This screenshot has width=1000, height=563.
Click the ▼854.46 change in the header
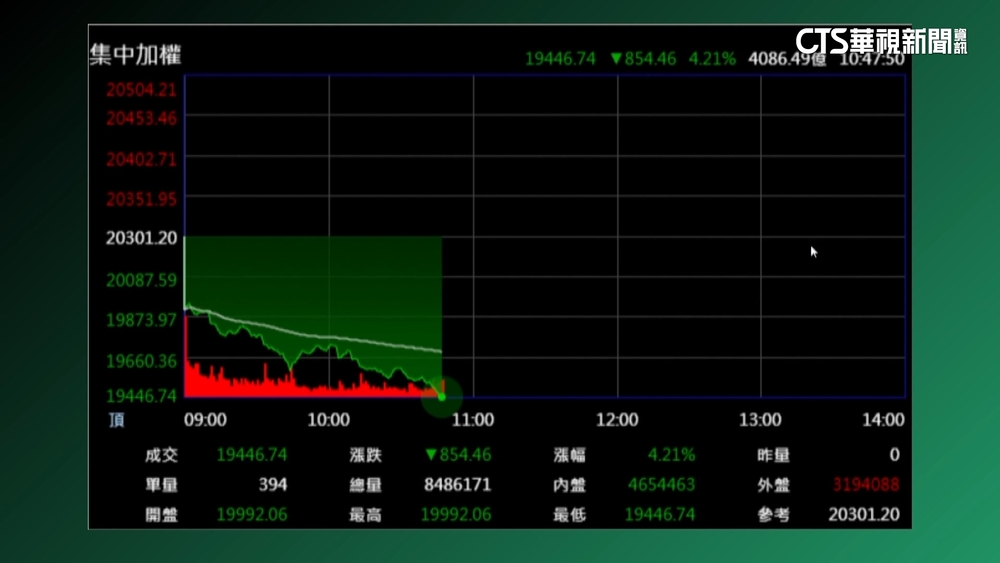coord(643,59)
